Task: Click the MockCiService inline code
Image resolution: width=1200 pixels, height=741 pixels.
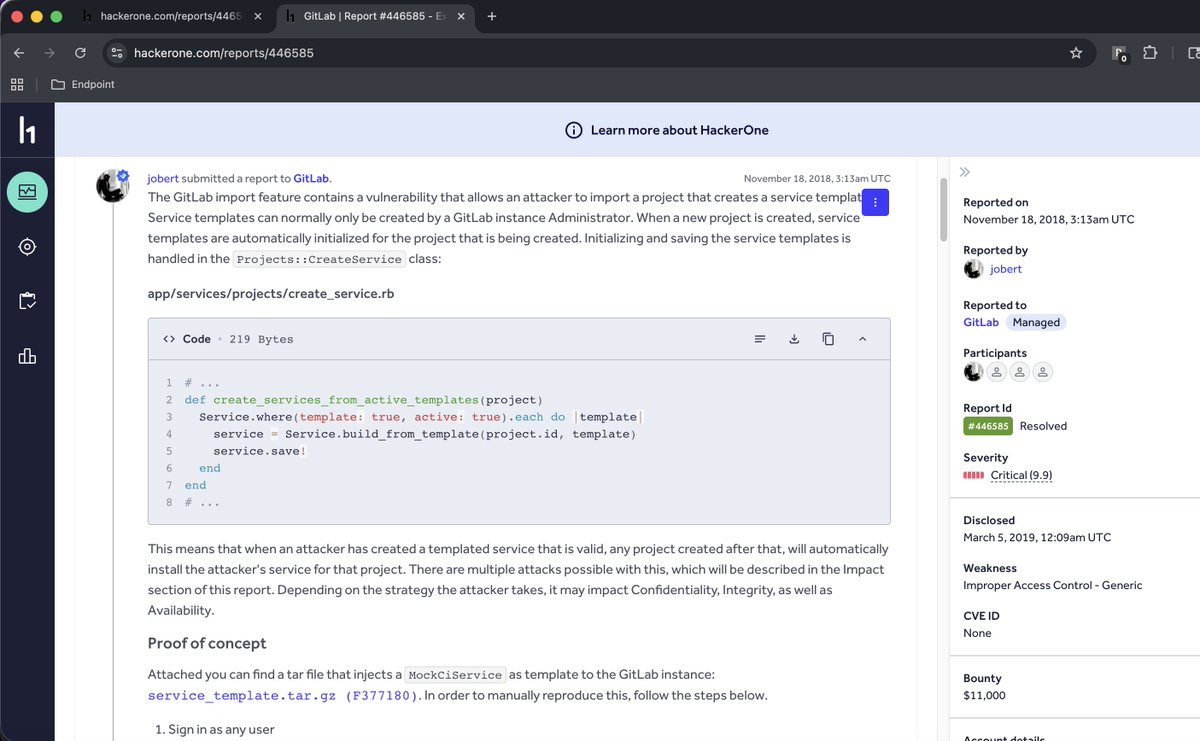Action: tap(456, 675)
